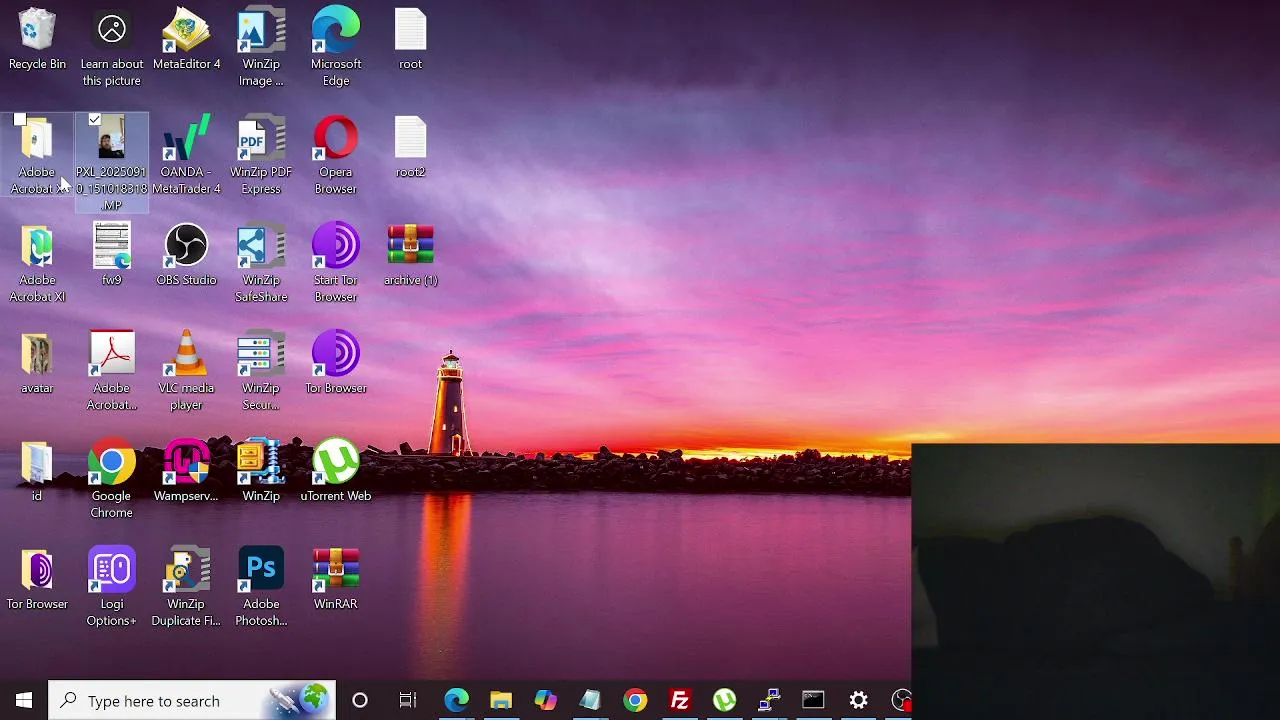Open the Windows Start menu

(24, 700)
